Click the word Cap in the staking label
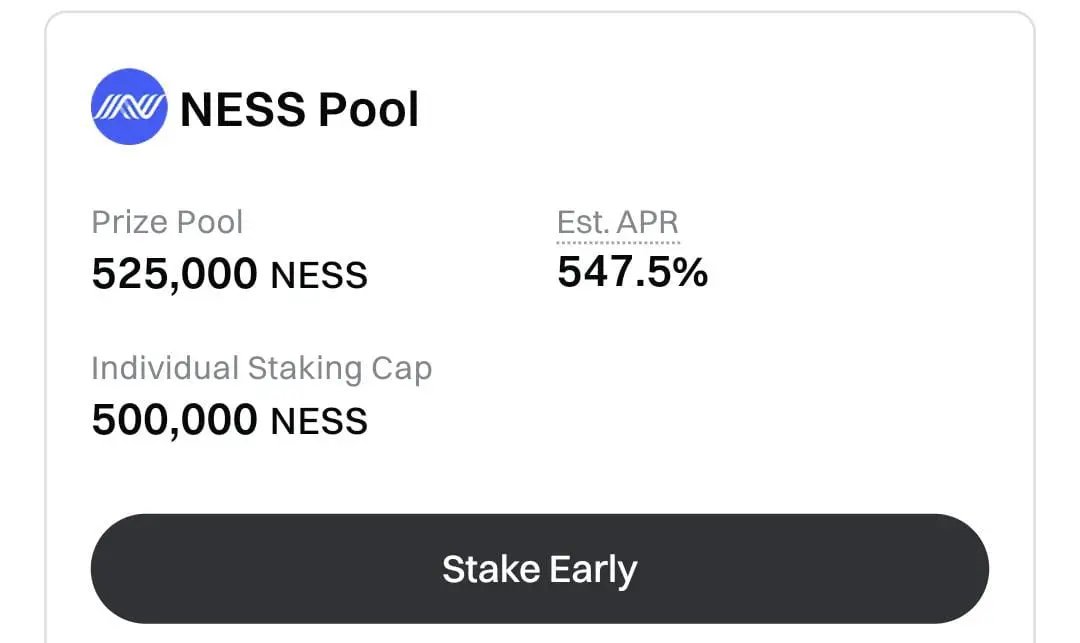The height and width of the screenshot is (643, 1080). pyautogui.click(x=403, y=369)
